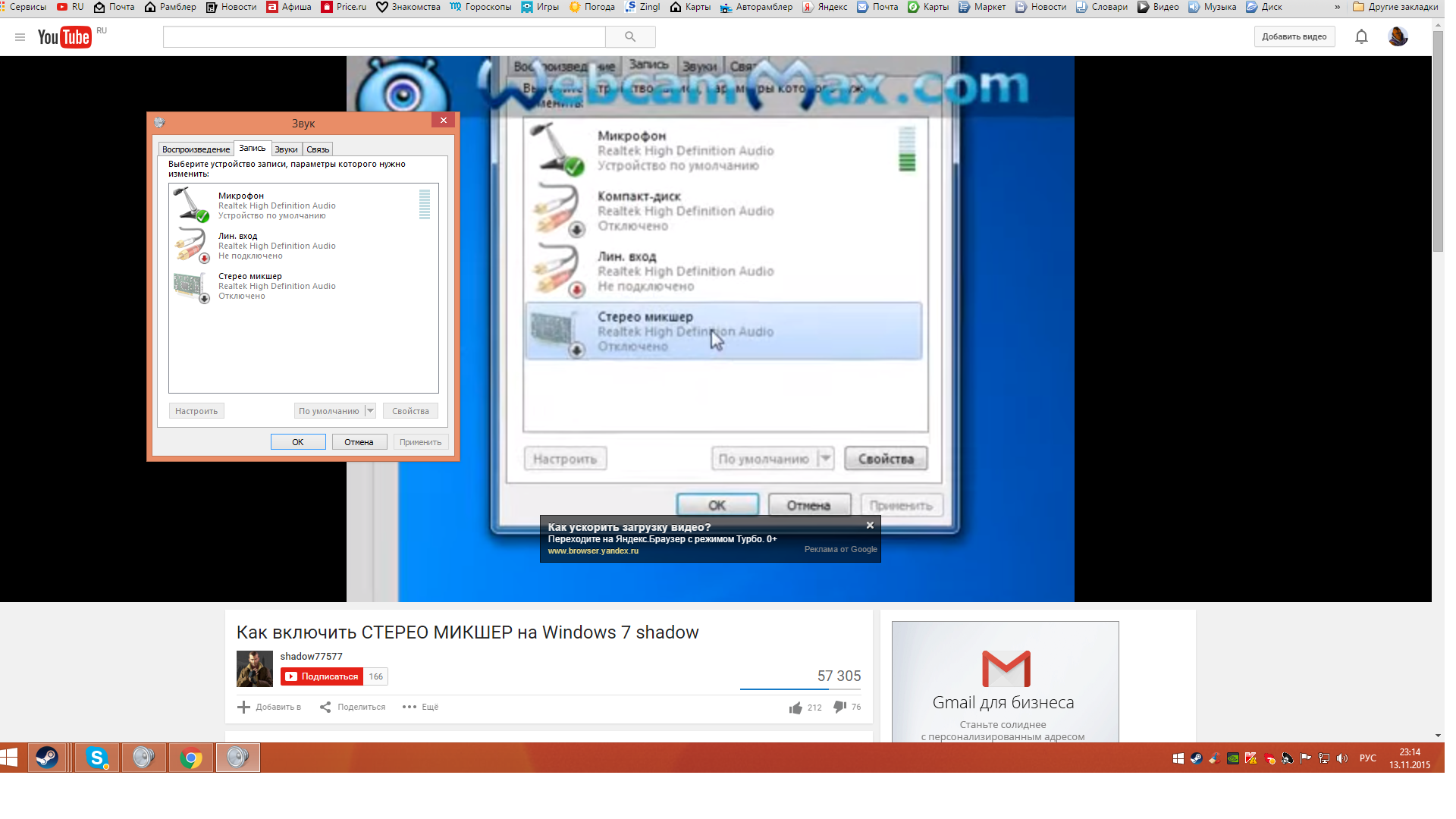Click OK in the Звук dialog
Image resolution: width=1456 pixels, height=819 pixels.
click(298, 442)
